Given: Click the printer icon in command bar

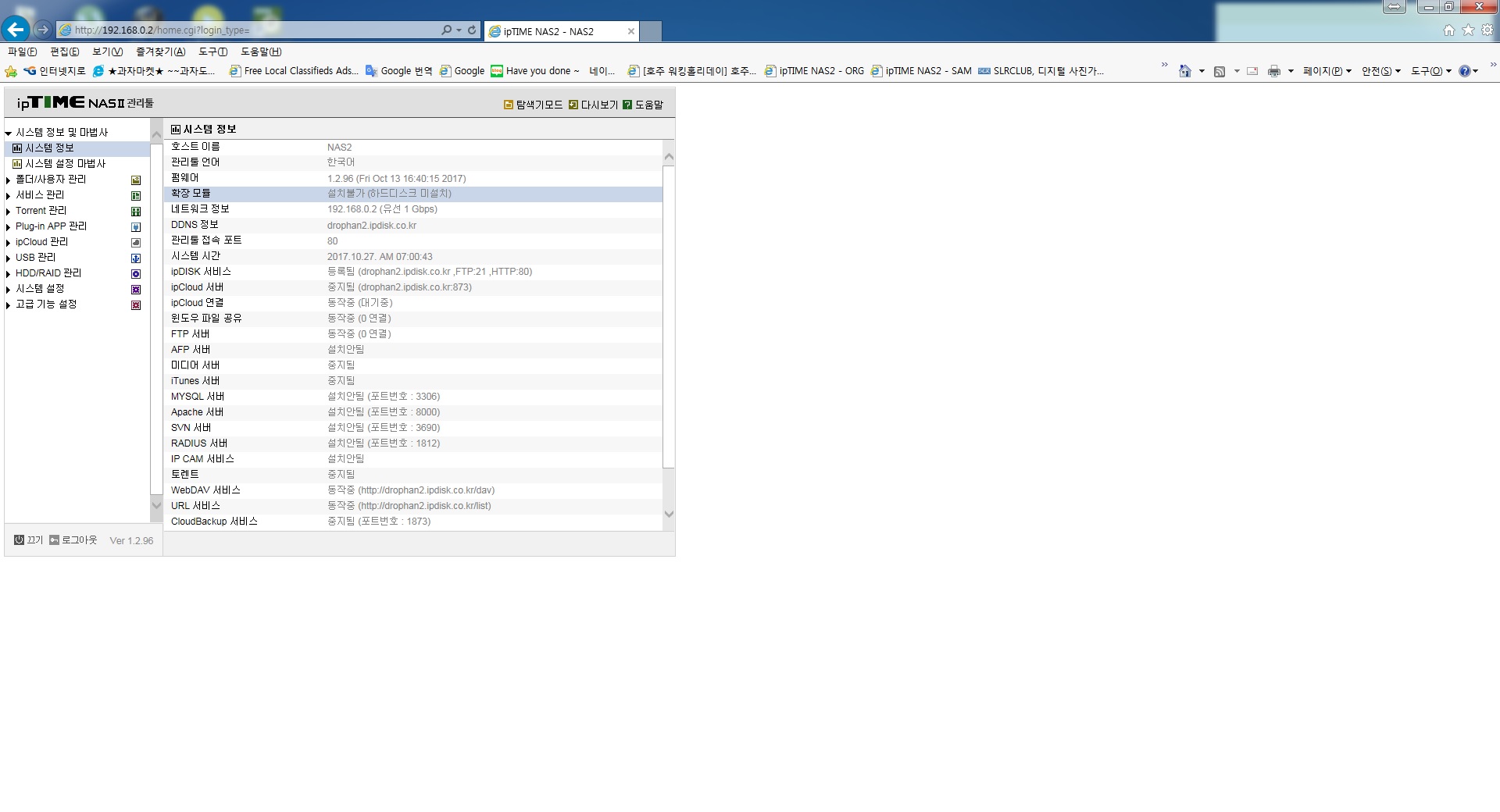Looking at the screenshot, I should (1274, 71).
